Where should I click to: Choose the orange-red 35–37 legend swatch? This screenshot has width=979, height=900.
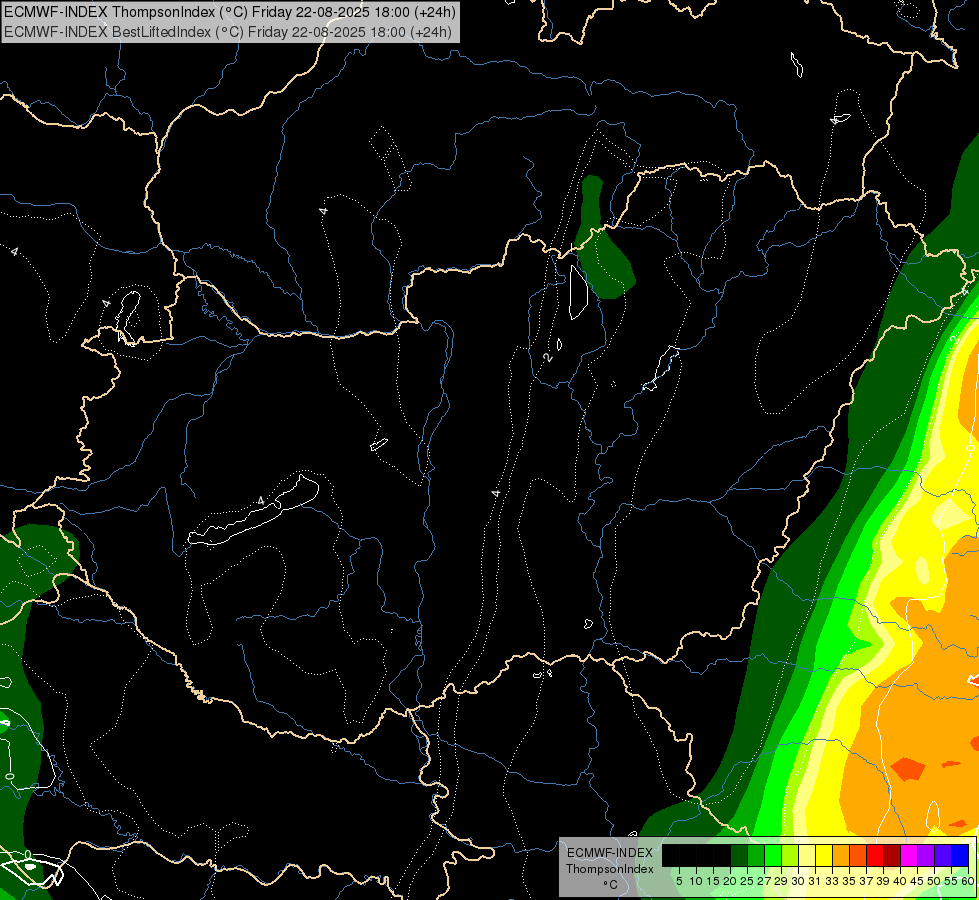point(858,855)
